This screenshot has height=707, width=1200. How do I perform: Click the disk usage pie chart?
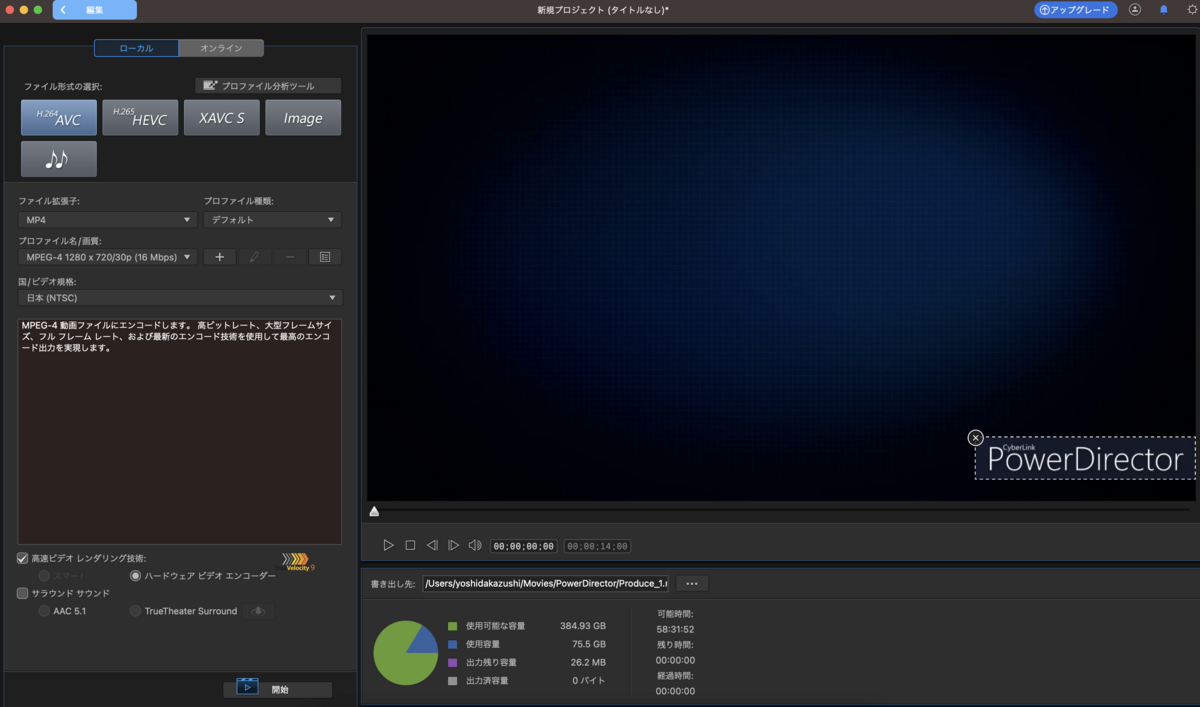[x=406, y=652]
